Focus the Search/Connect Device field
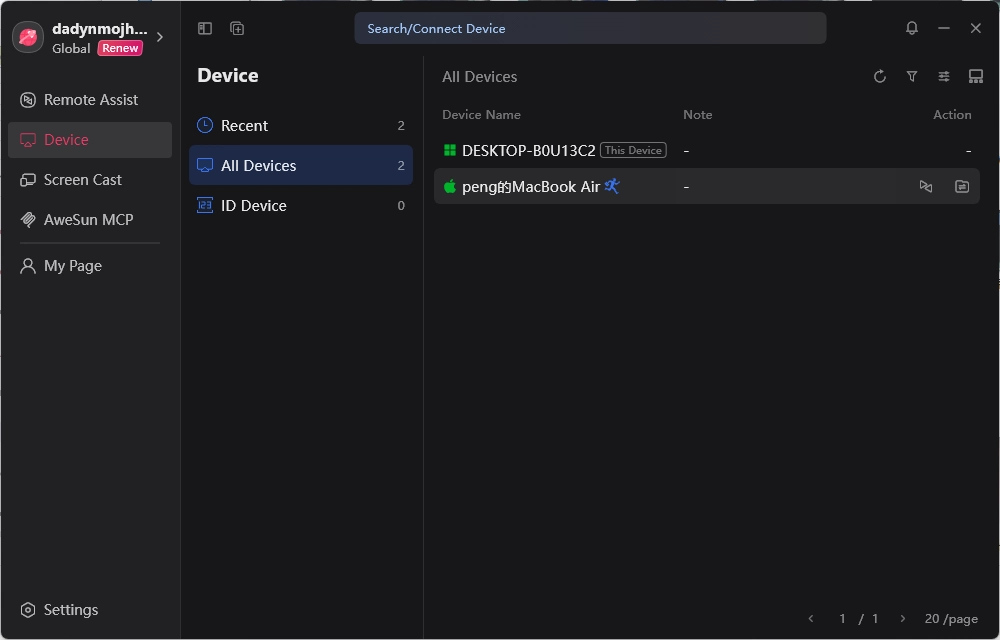1000x640 pixels. pos(590,28)
